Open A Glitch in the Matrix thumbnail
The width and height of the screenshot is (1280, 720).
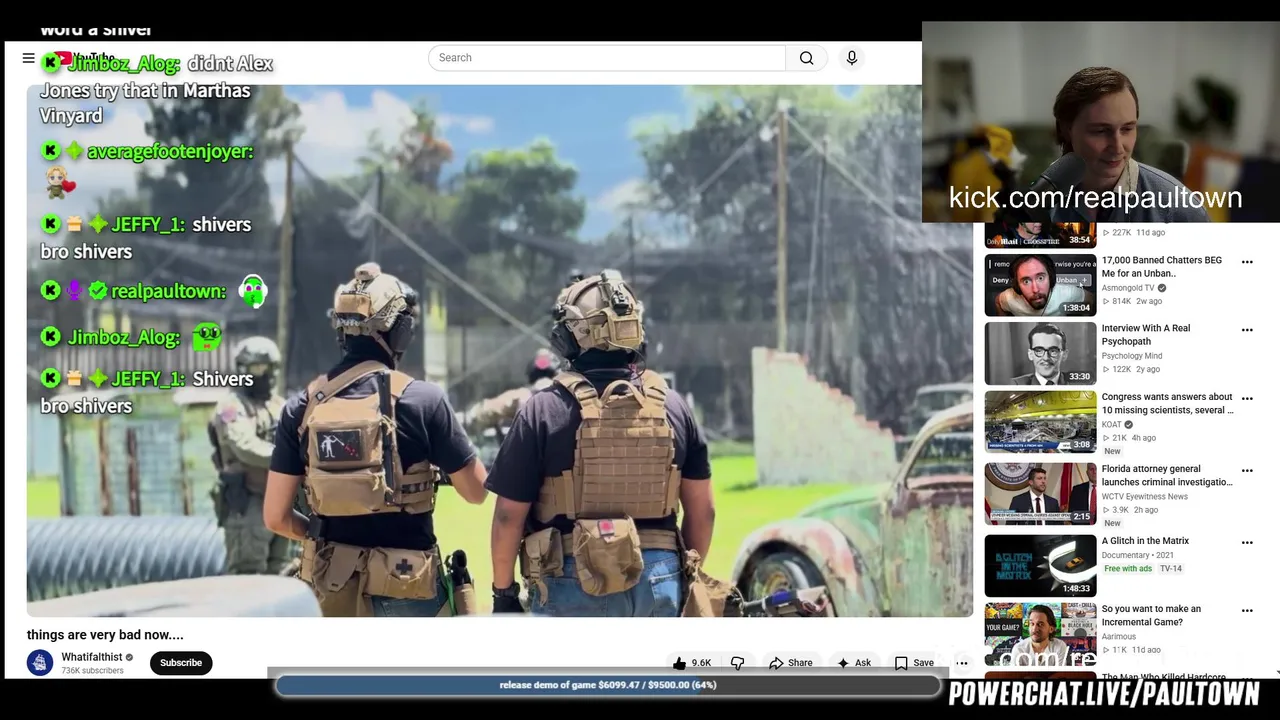[x=1040, y=565]
